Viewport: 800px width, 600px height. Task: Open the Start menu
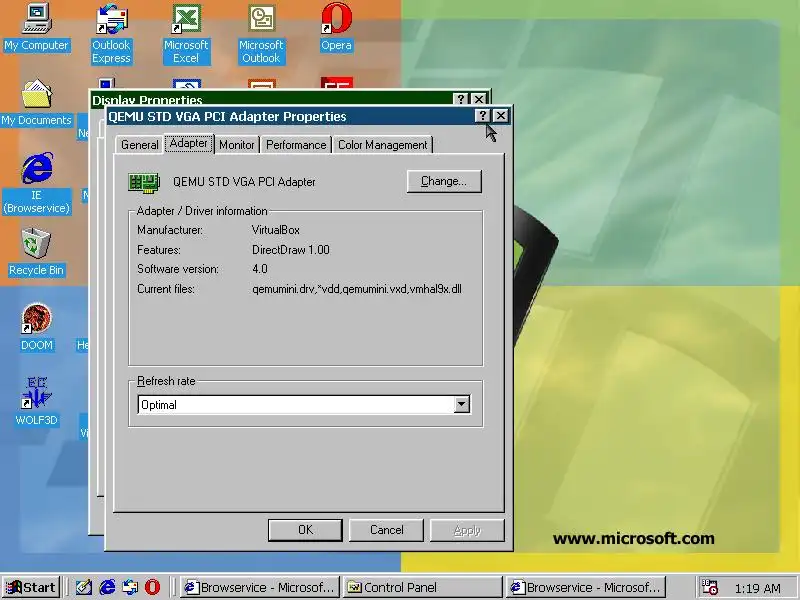(x=31, y=587)
